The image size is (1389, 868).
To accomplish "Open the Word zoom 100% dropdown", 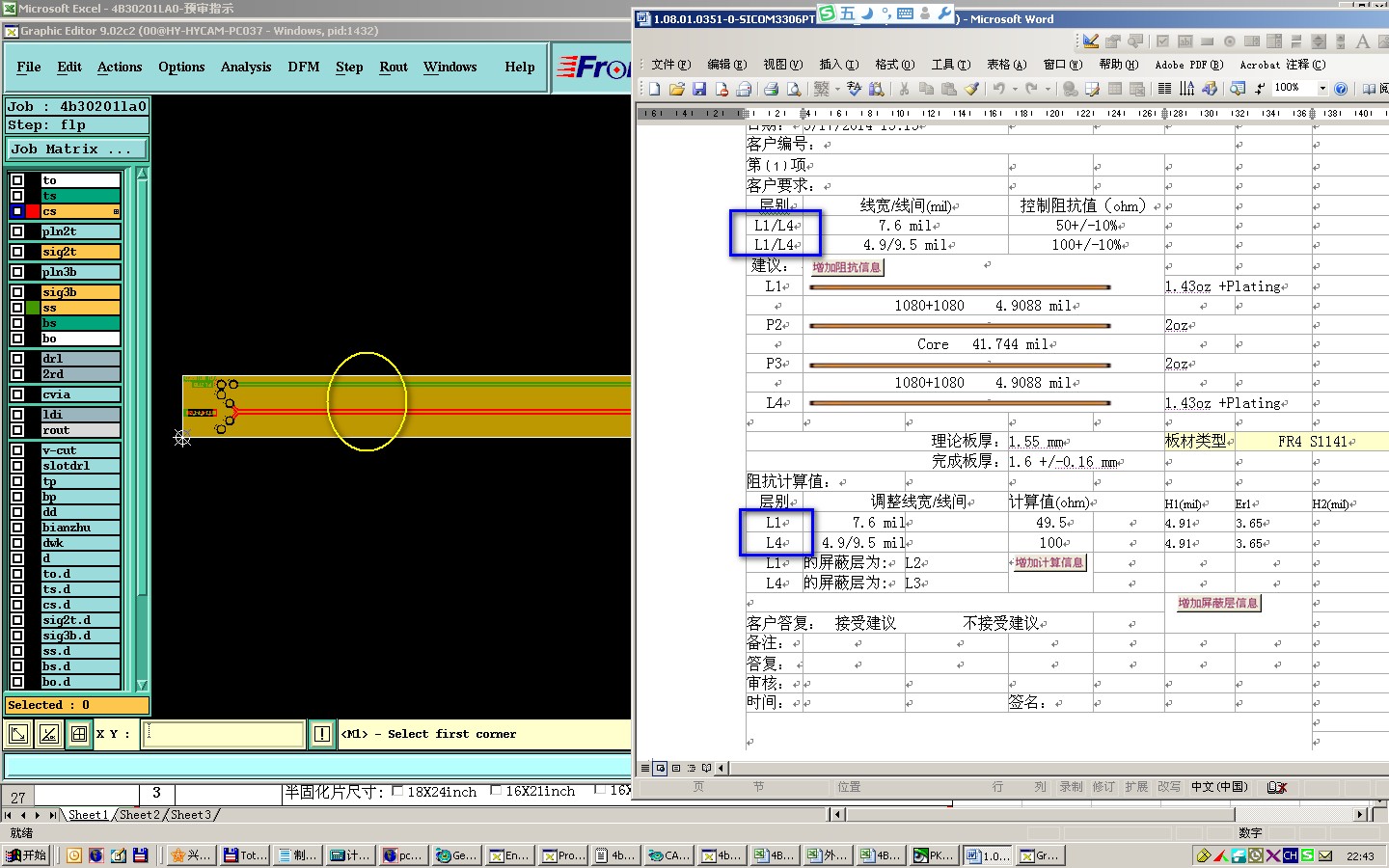I will pos(1322,89).
